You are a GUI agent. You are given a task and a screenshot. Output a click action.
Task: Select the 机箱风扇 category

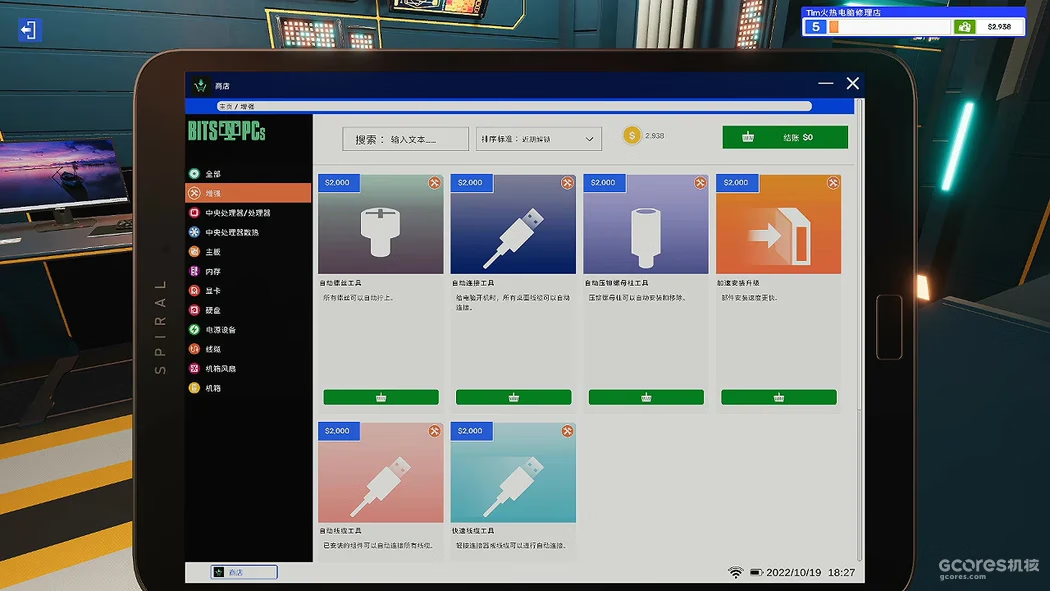coord(220,369)
